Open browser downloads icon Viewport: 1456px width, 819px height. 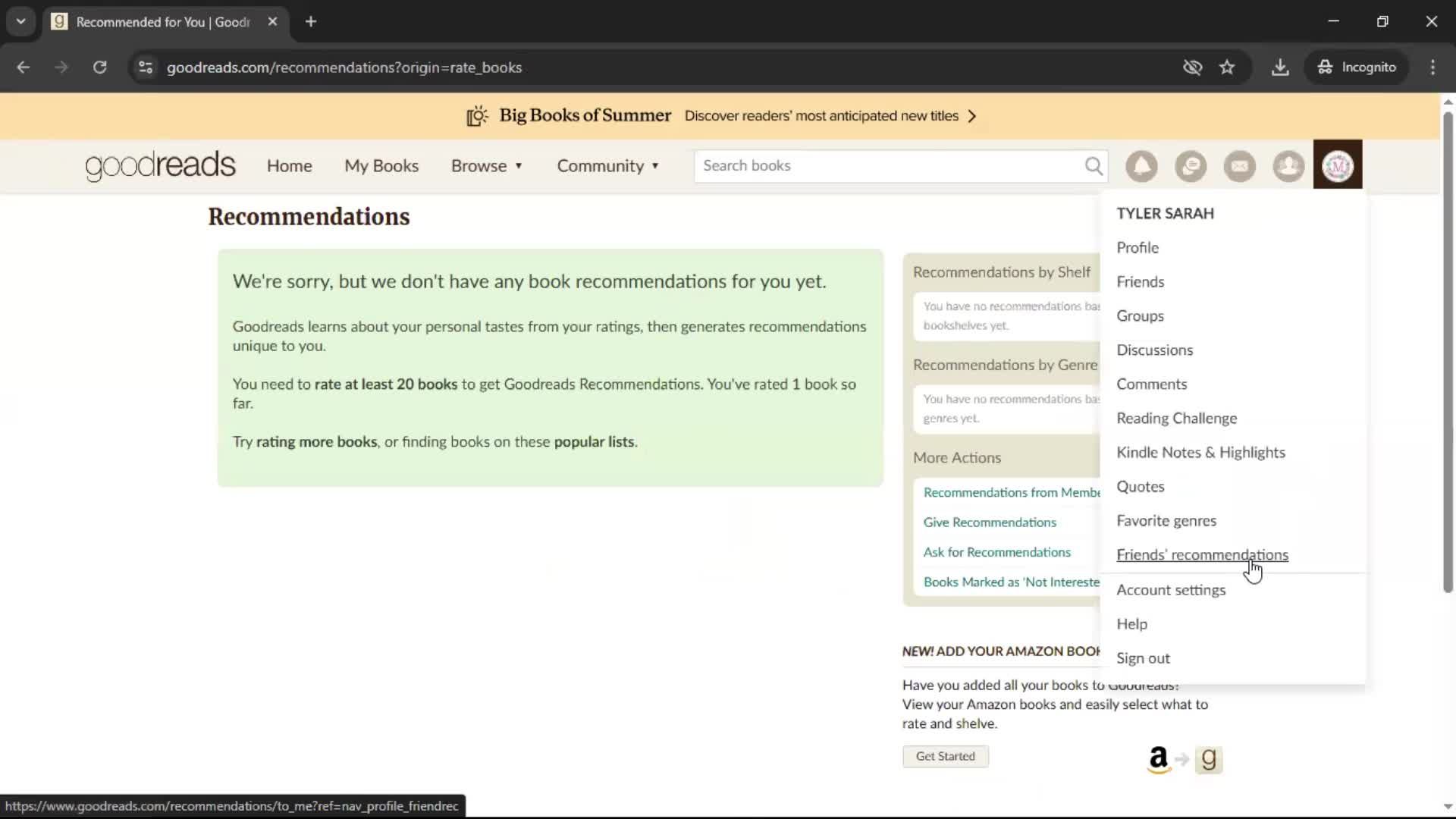1280,67
